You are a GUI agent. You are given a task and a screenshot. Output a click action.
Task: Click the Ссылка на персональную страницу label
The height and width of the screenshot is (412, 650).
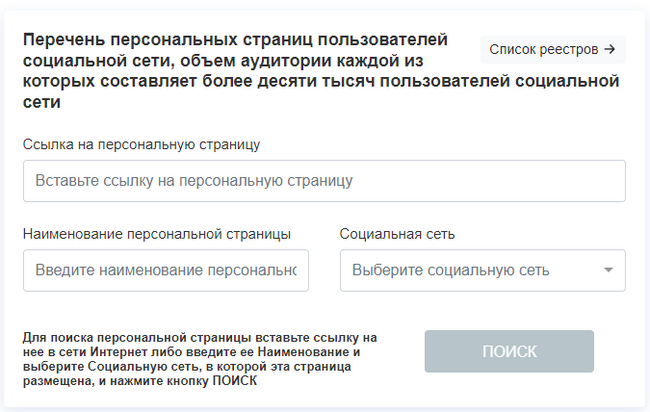click(x=141, y=144)
